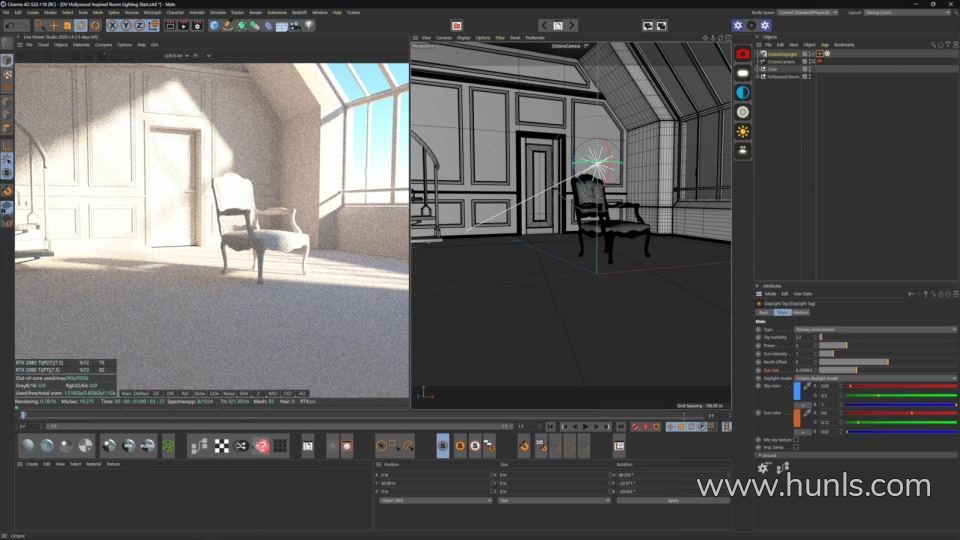Screen dimensions: 960x540
Task: Click the Octane camera icon in side palette
Action: (743, 53)
